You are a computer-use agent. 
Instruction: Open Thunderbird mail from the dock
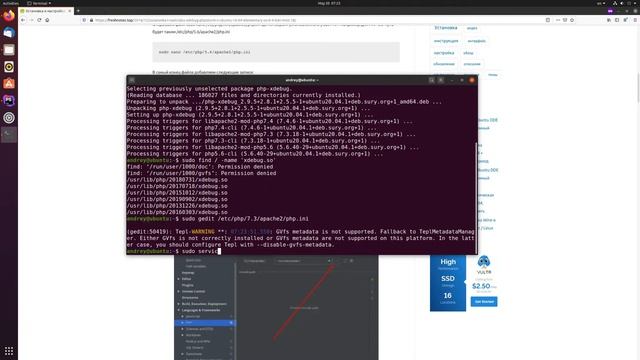(x=9, y=33)
